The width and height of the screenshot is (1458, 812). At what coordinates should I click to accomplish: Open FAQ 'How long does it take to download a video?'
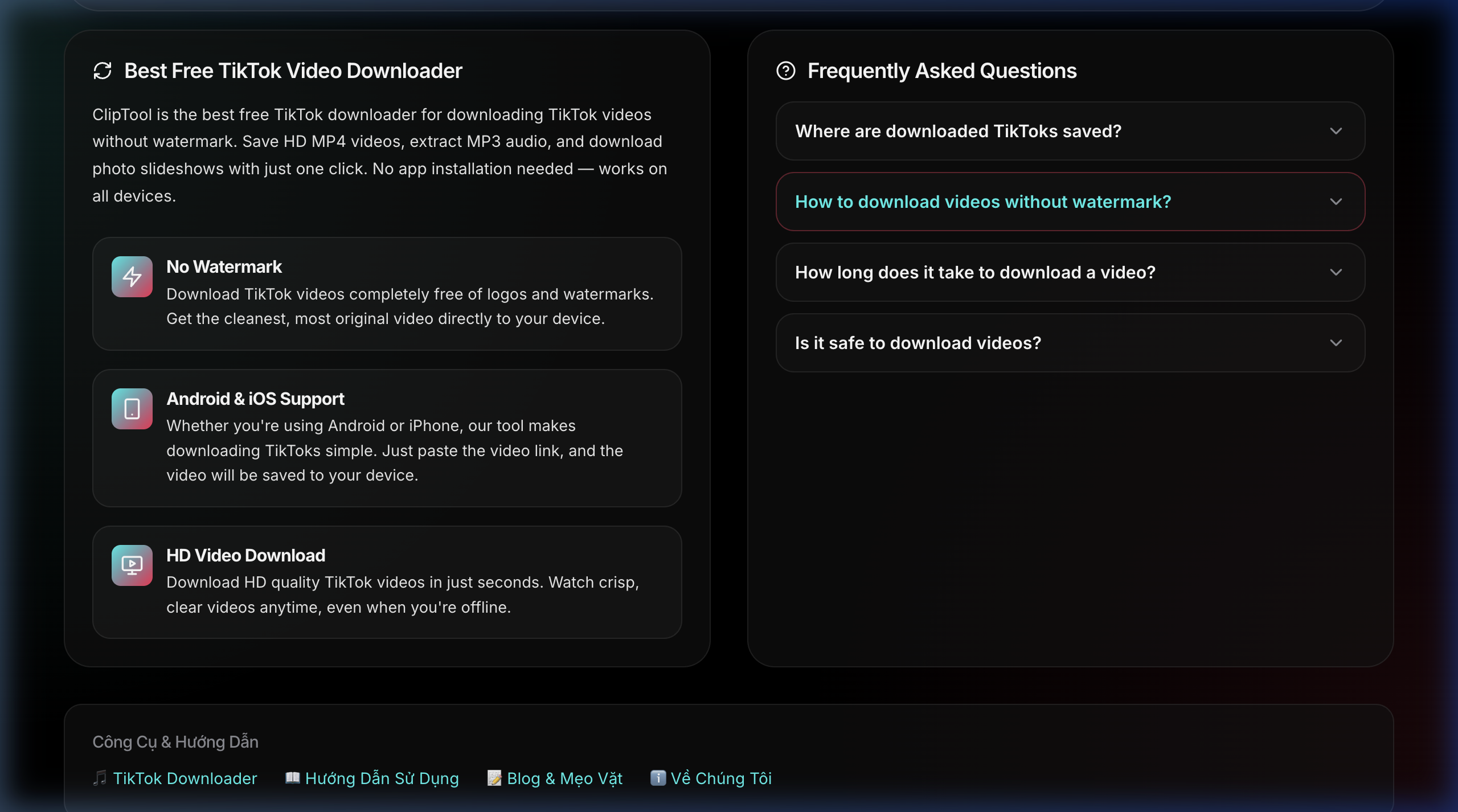pos(1070,273)
